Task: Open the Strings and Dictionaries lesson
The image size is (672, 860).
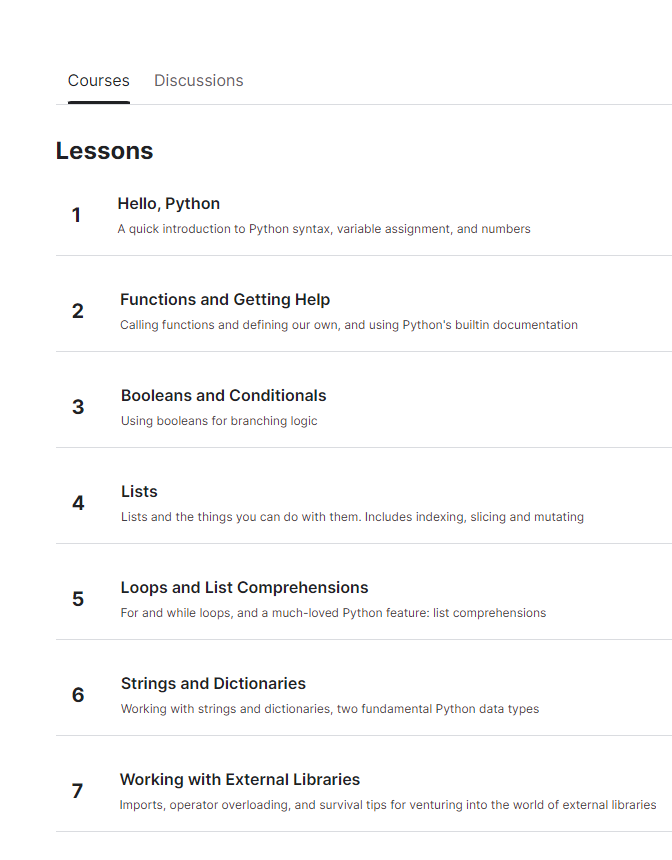Action: coord(213,683)
